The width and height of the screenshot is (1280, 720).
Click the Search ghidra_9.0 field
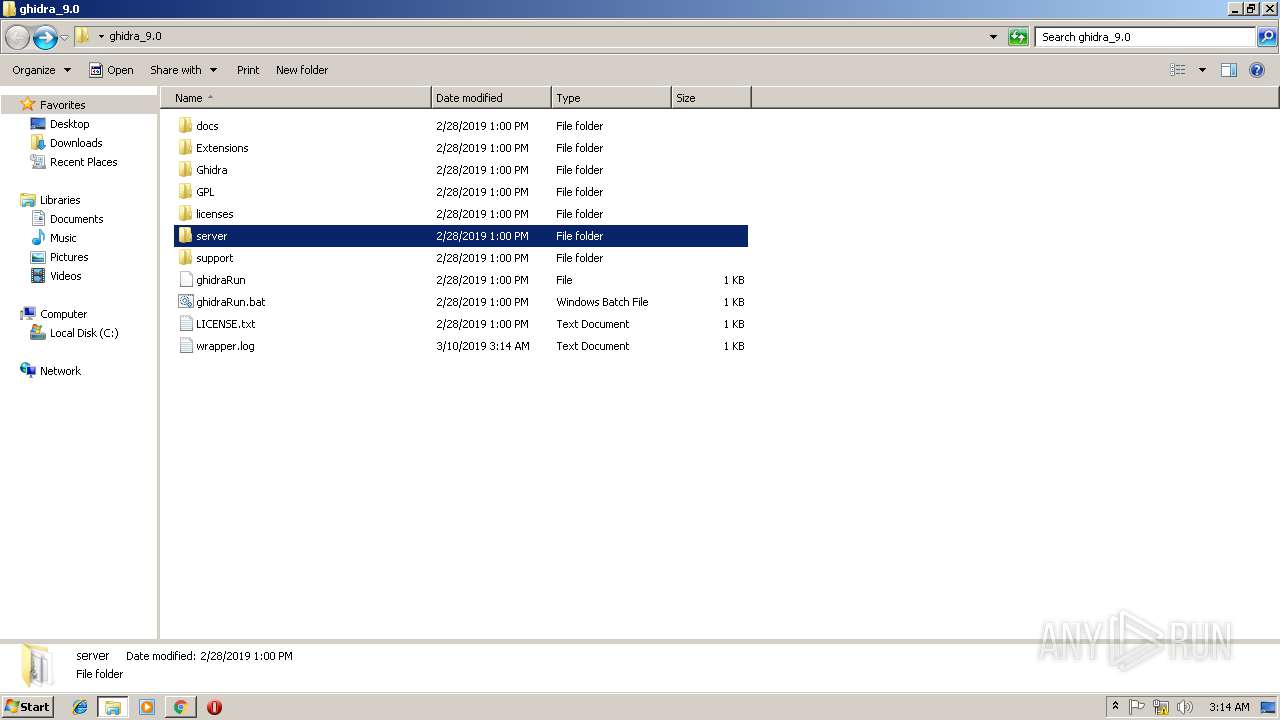(x=1145, y=37)
